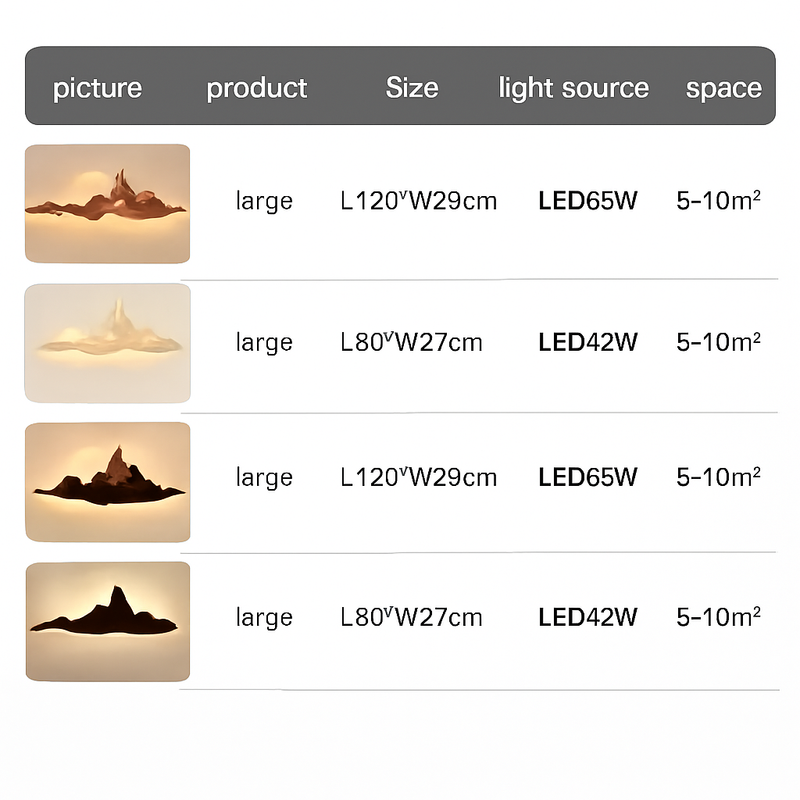Click the "picture" column header
This screenshot has width=800, height=800.
pyautogui.click(x=97, y=88)
